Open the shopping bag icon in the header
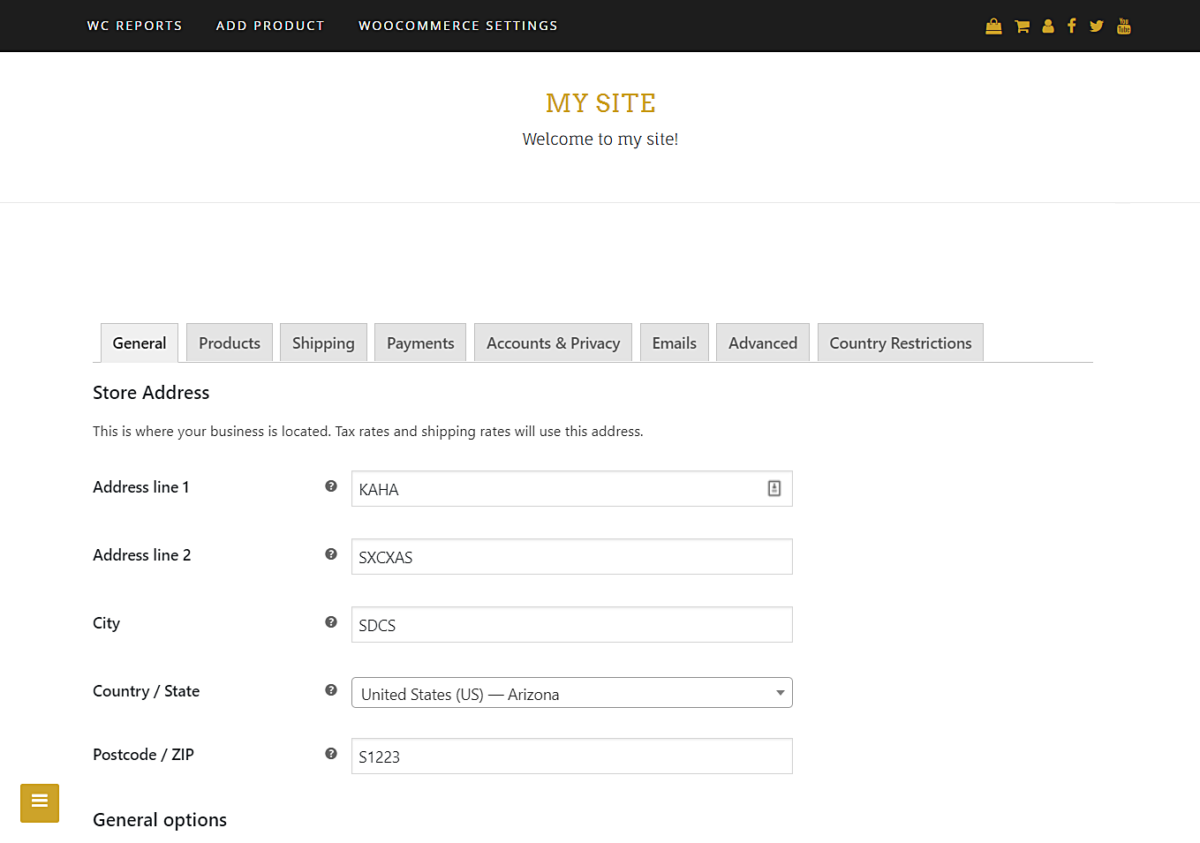The width and height of the screenshot is (1200, 843). [993, 25]
